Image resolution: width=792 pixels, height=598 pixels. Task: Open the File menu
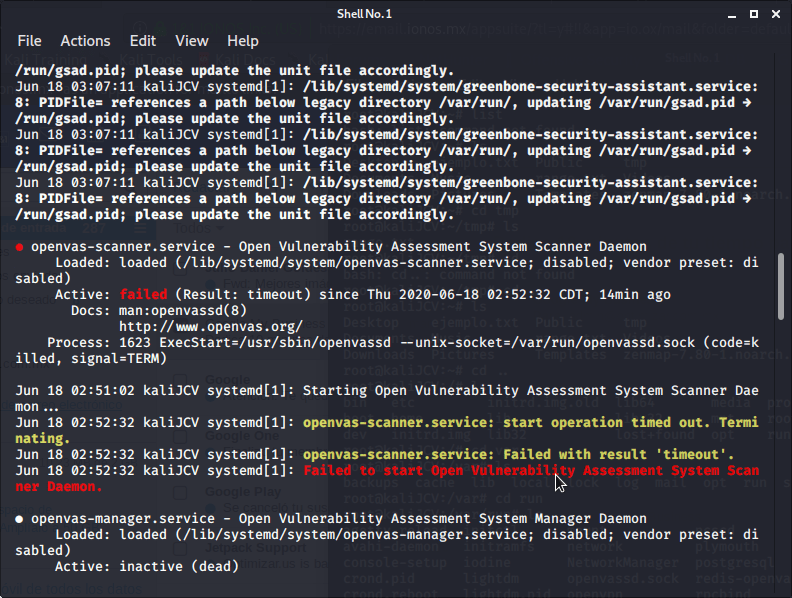click(x=29, y=41)
